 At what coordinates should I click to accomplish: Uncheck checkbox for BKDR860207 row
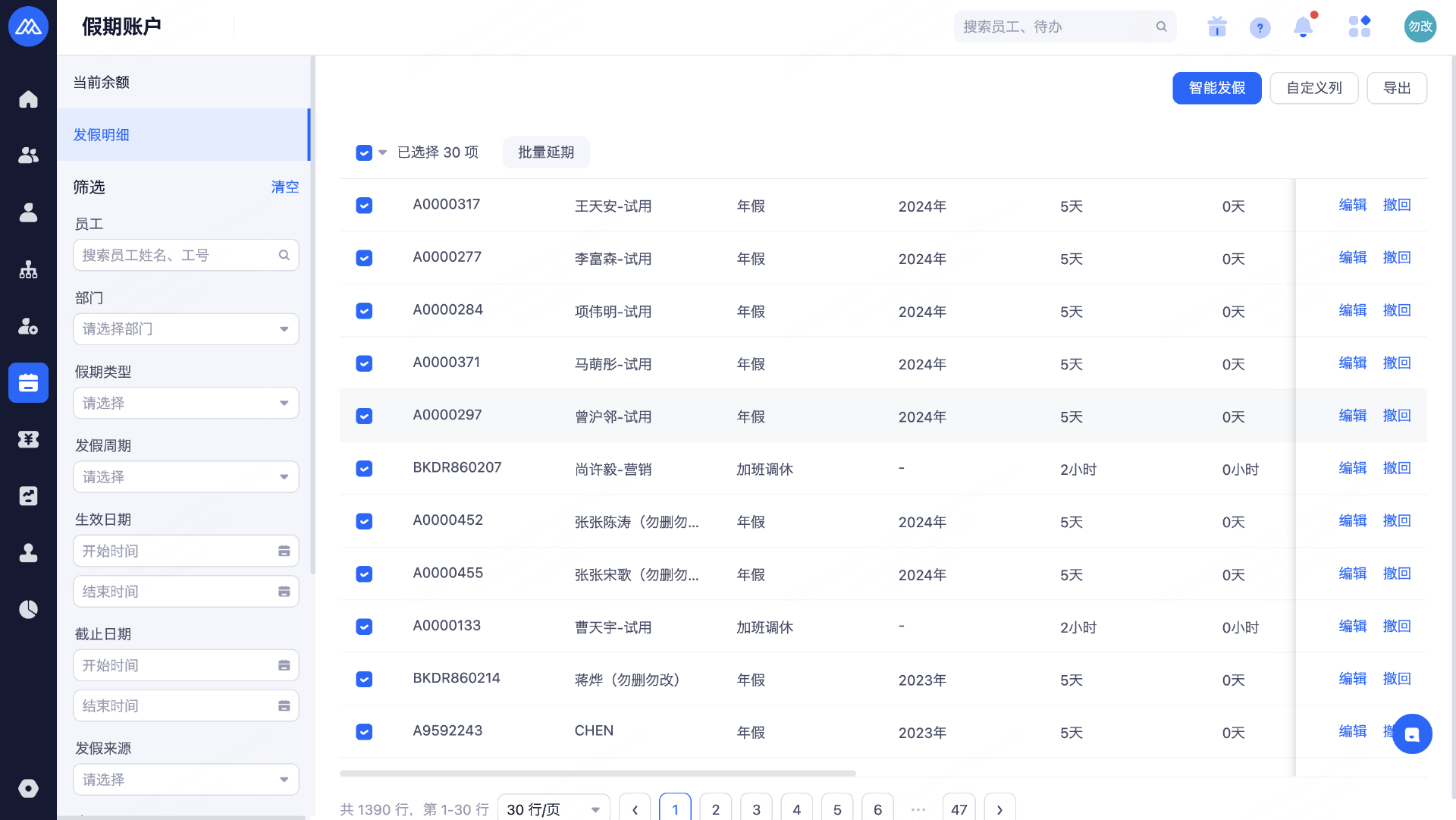coord(364,469)
